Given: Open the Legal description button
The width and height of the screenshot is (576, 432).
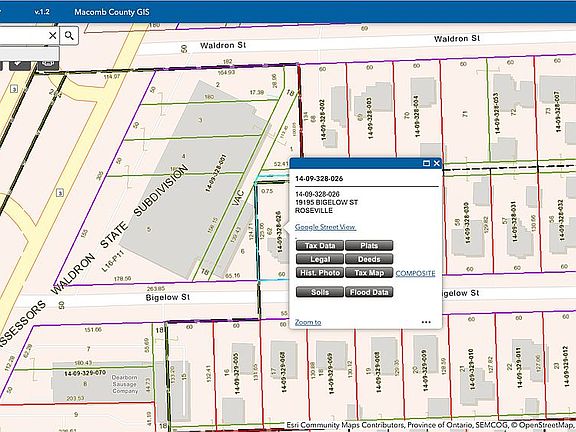Looking at the screenshot, I should pos(320,259).
